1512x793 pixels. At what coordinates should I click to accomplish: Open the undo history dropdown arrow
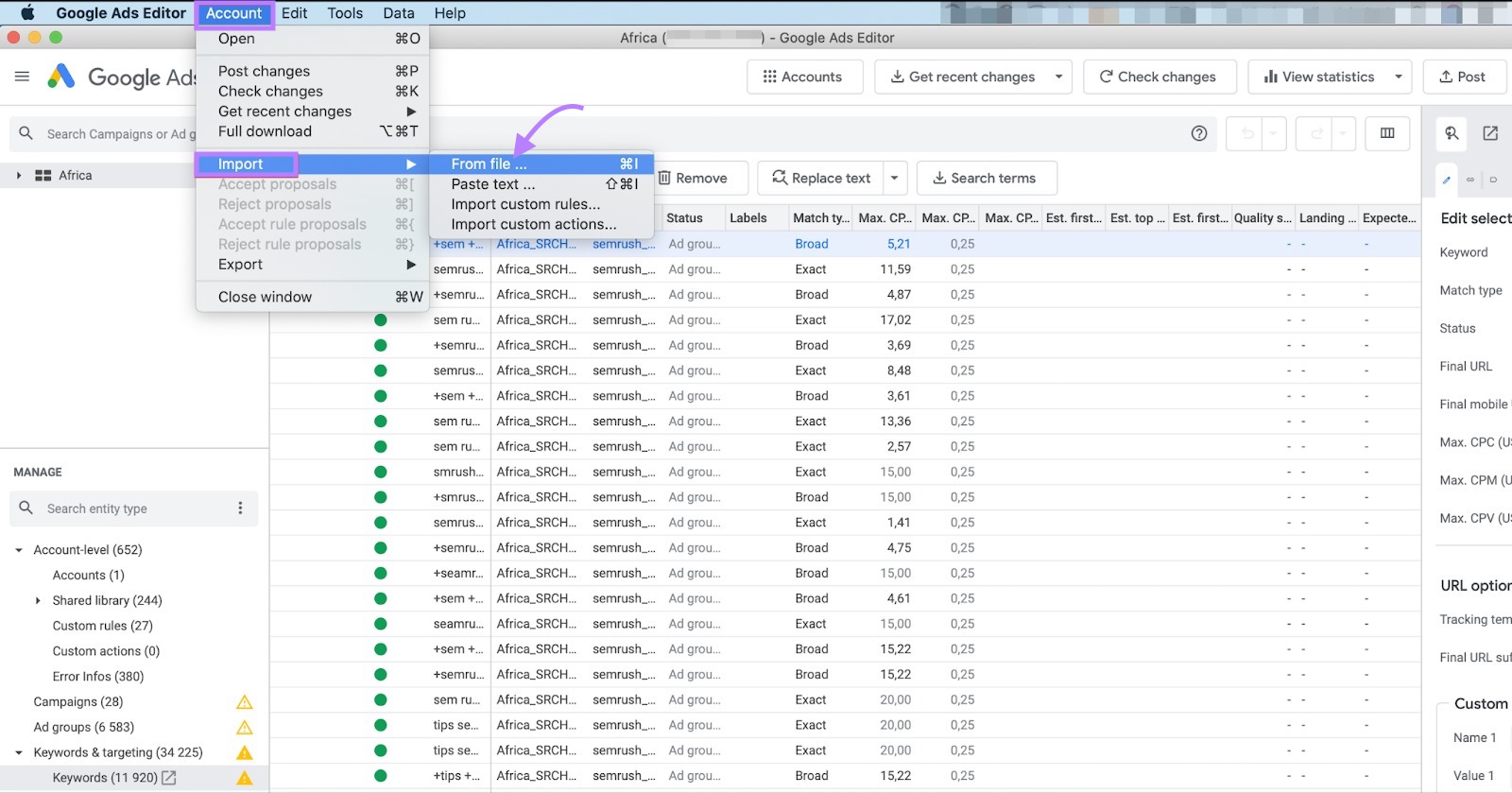point(1274,133)
